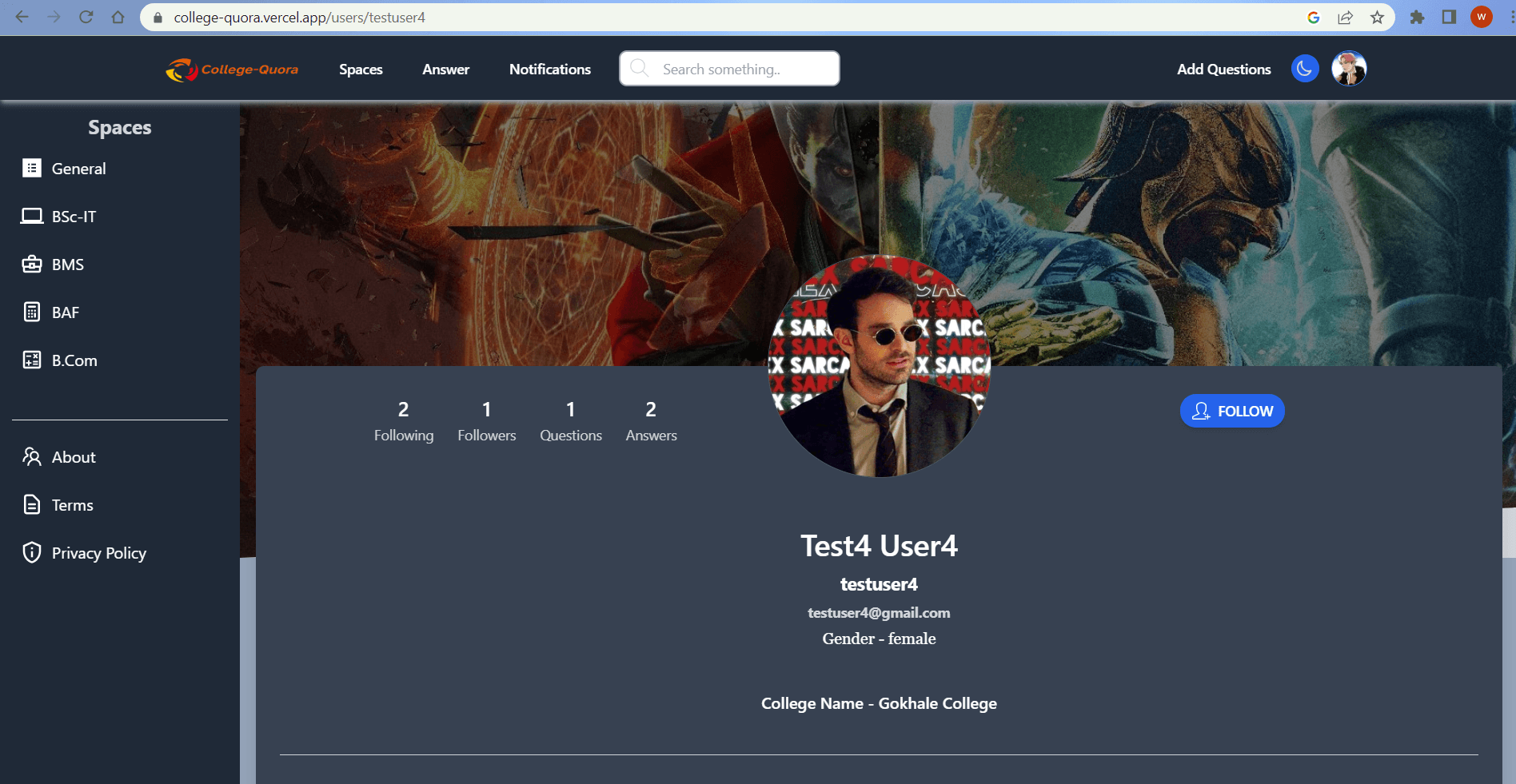Click the About people icon
The height and width of the screenshot is (784, 1516).
tap(32, 456)
